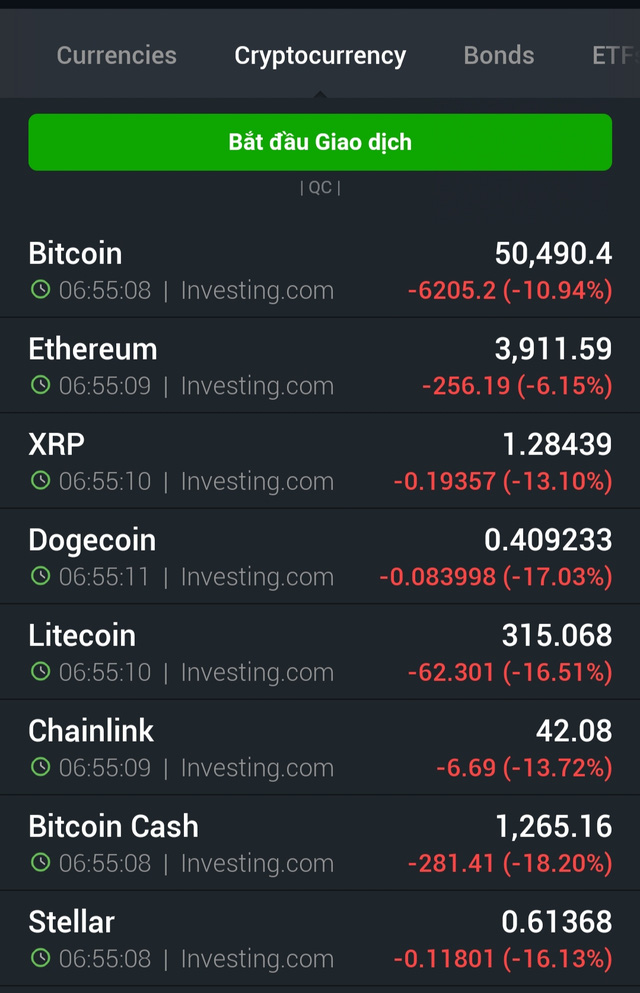This screenshot has height=993, width=640.
Task: Click the clock icon under XRP
Action: (40, 481)
